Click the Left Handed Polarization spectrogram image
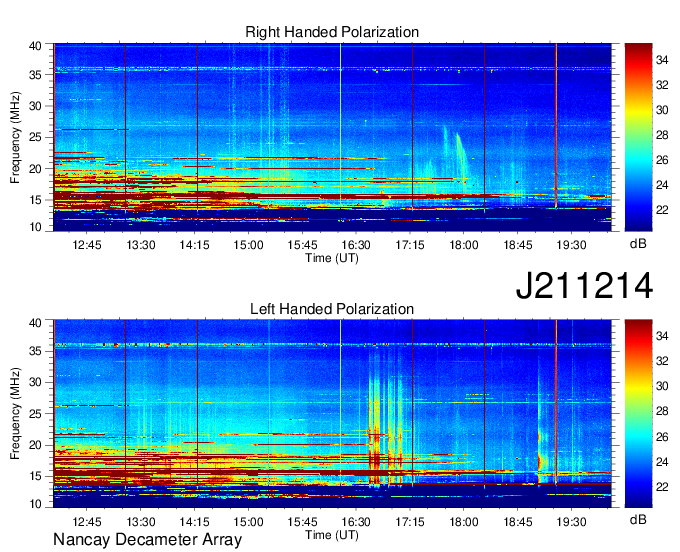The height and width of the screenshot is (552, 680). coord(332,414)
